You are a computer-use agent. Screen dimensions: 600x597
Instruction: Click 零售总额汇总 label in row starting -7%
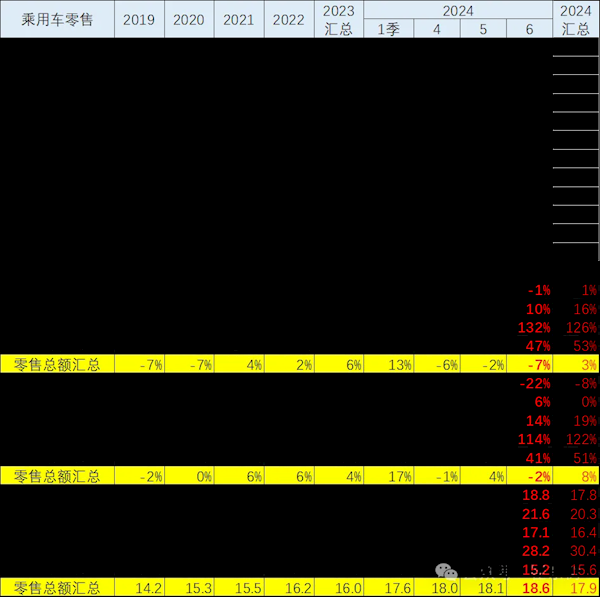tap(57, 364)
